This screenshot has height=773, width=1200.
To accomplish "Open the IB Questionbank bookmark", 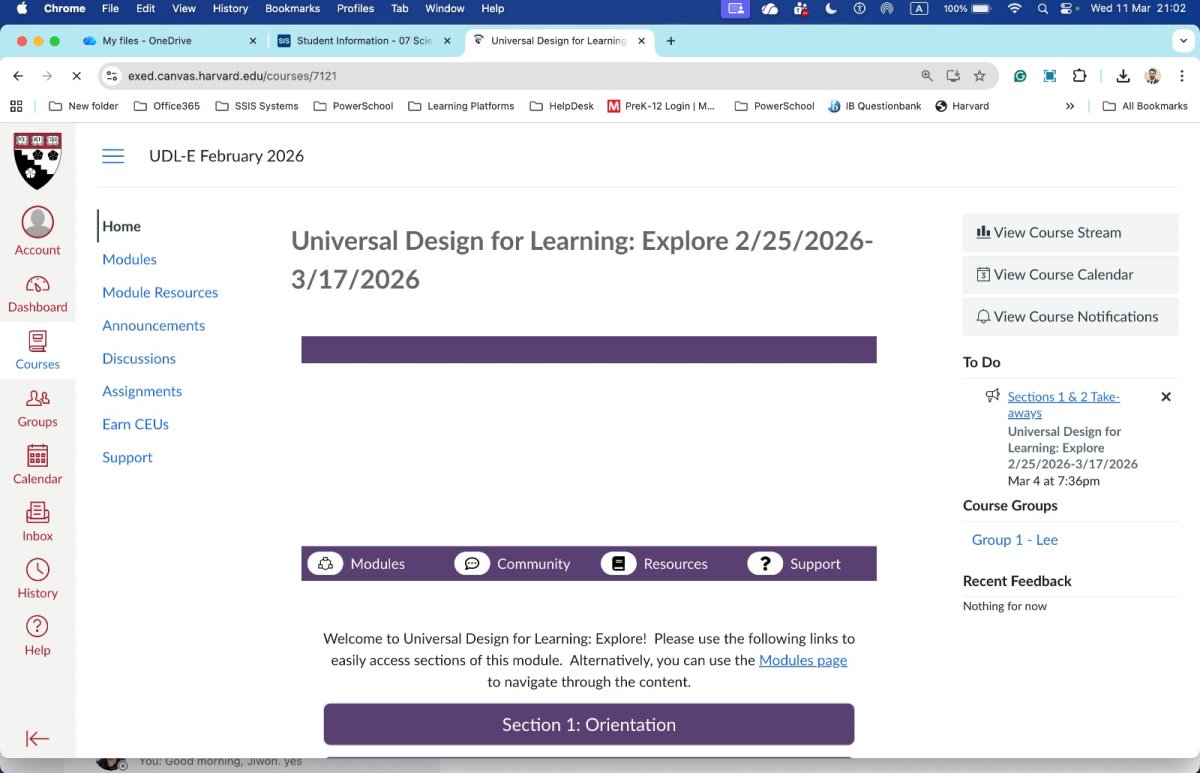I will tap(873, 106).
